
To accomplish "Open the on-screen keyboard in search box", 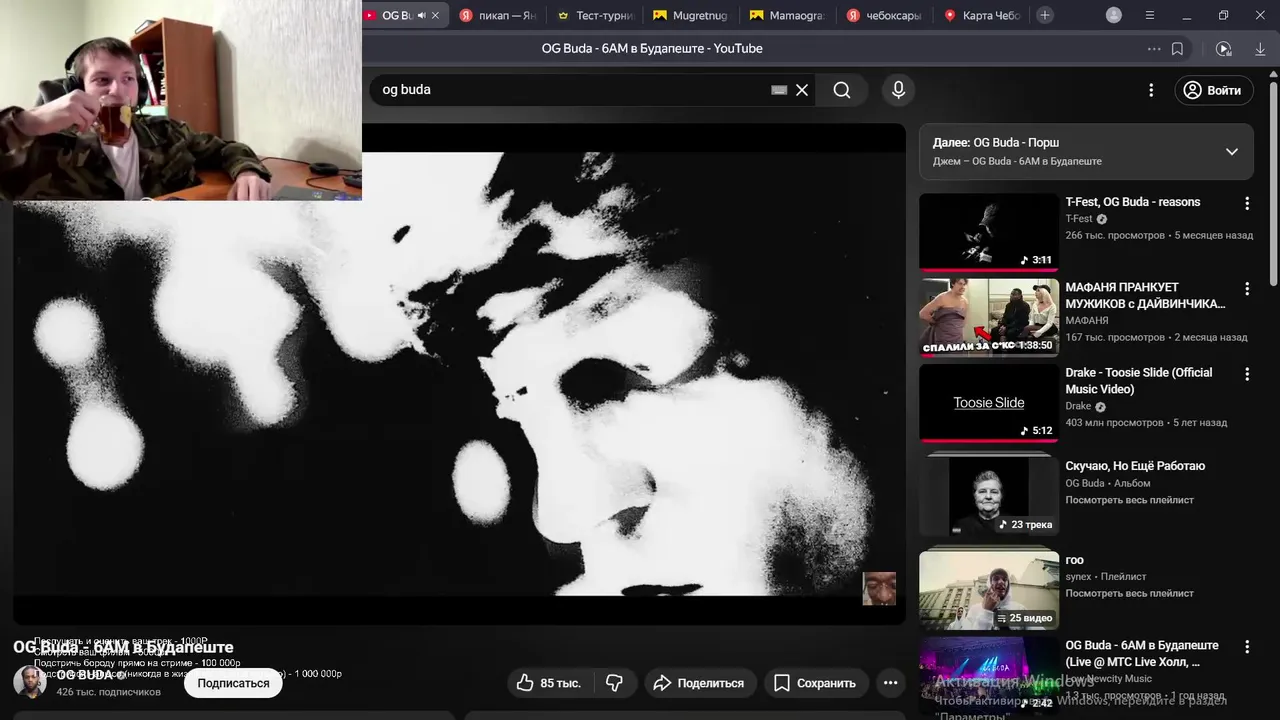I will tap(779, 90).
